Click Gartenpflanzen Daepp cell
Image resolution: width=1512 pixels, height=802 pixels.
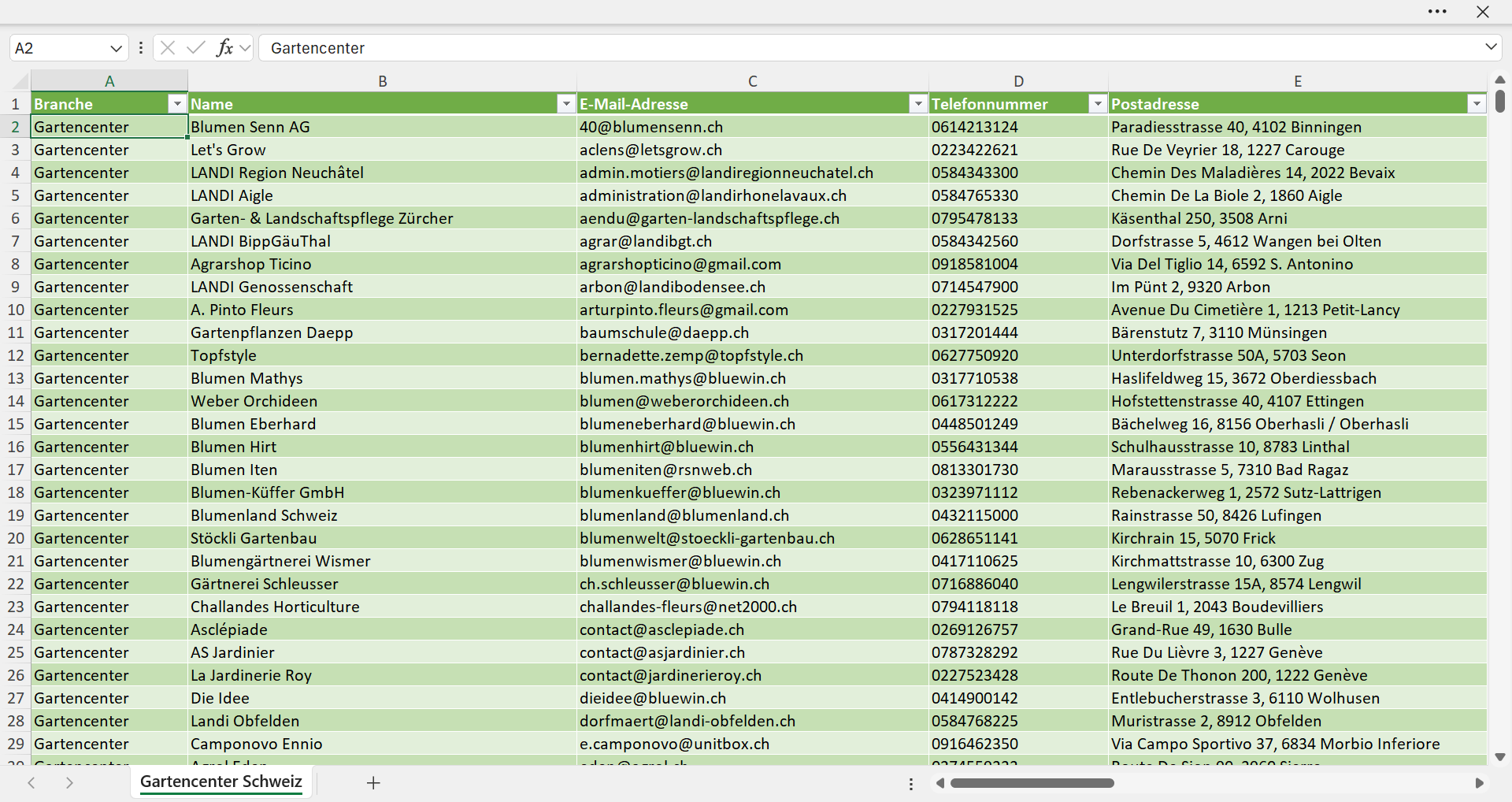tap(383, 332)
